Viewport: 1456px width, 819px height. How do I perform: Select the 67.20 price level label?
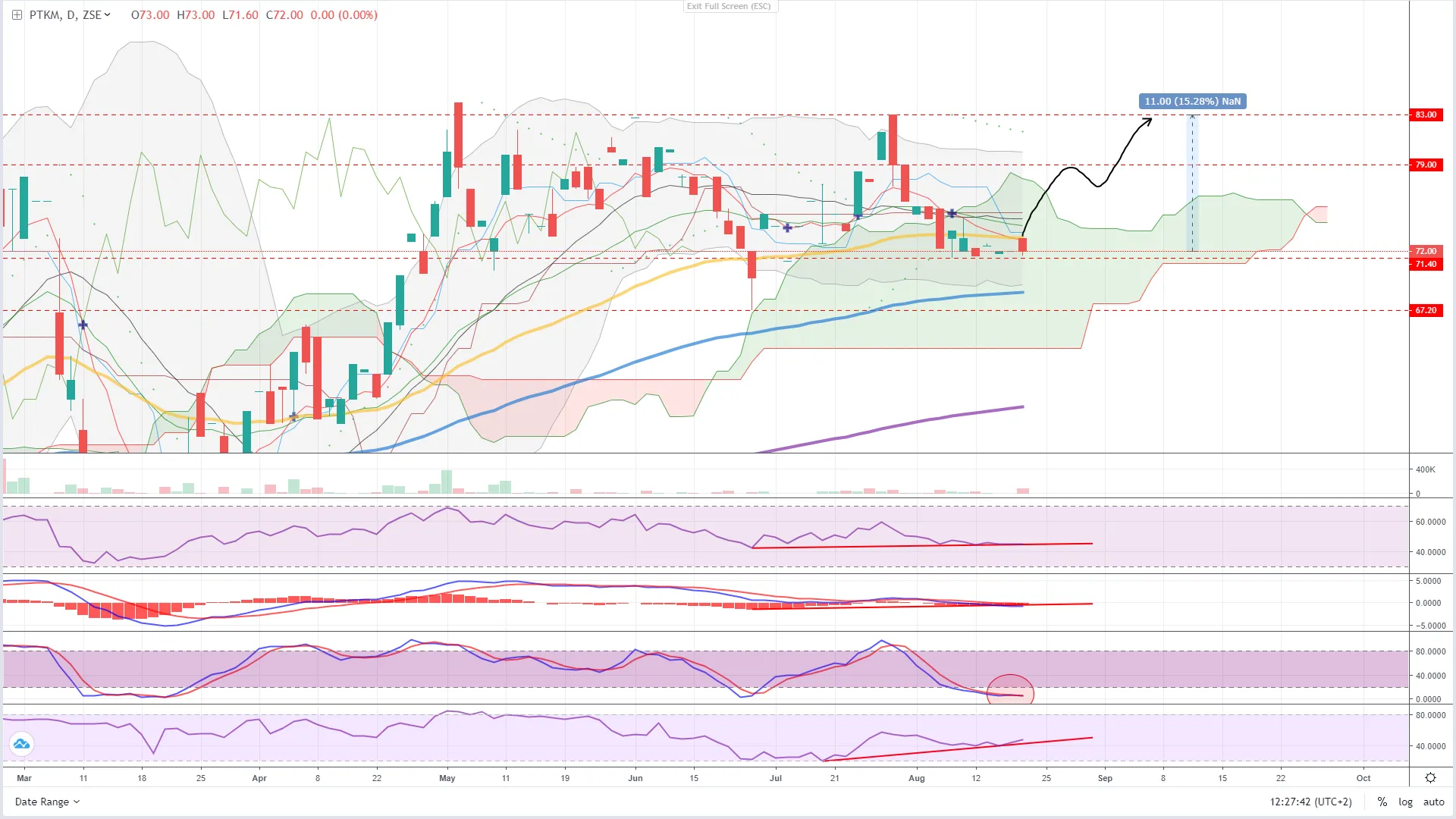coord(1426,310)
